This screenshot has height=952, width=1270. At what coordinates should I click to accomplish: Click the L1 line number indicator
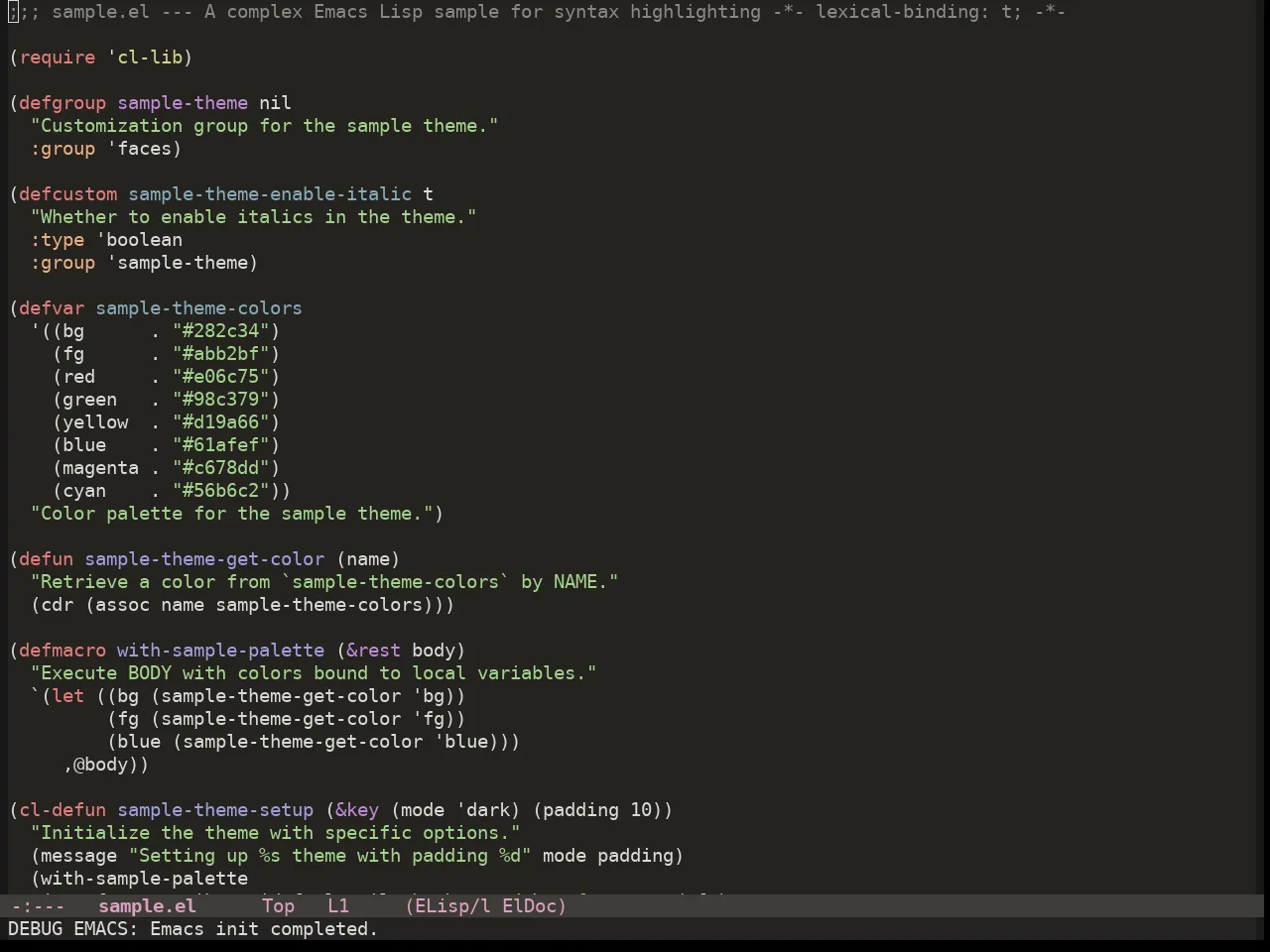coord(338,905)
